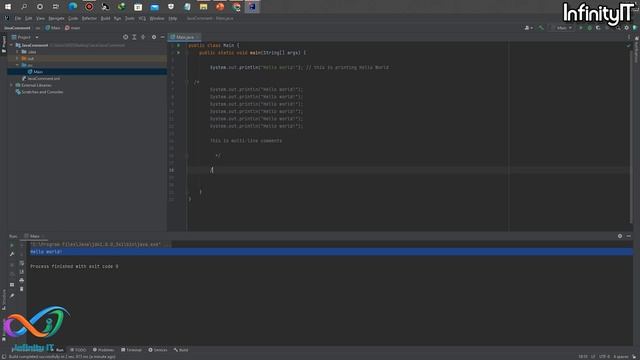
Task: Hide the Run tool window
Action: coord(629,236)
